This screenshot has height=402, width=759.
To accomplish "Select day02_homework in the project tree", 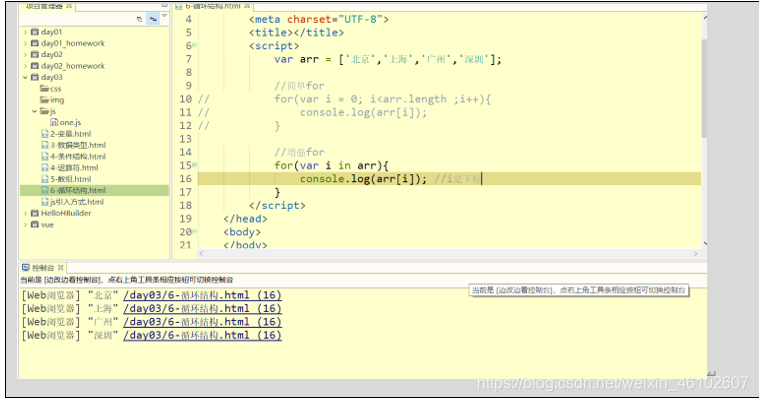I will pyautogui.click(x=73, y=66).
